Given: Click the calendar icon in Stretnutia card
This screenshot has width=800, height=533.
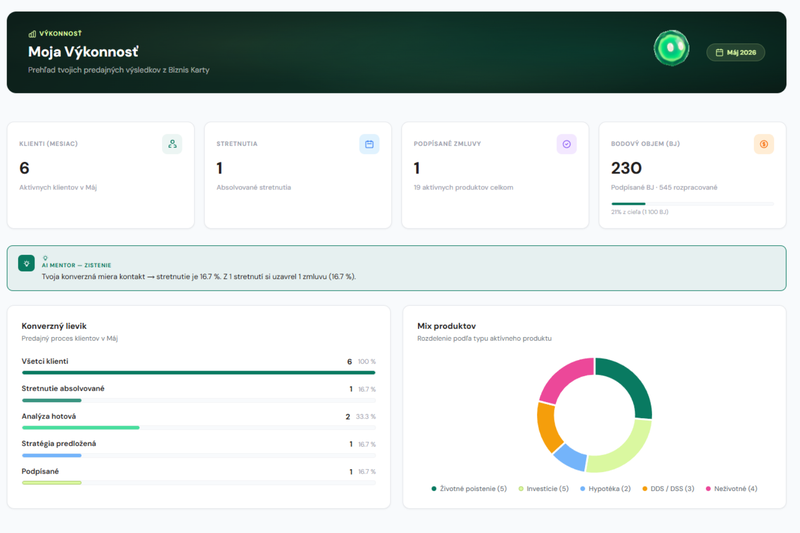Looking at the screenshot, I should point(369,144).
